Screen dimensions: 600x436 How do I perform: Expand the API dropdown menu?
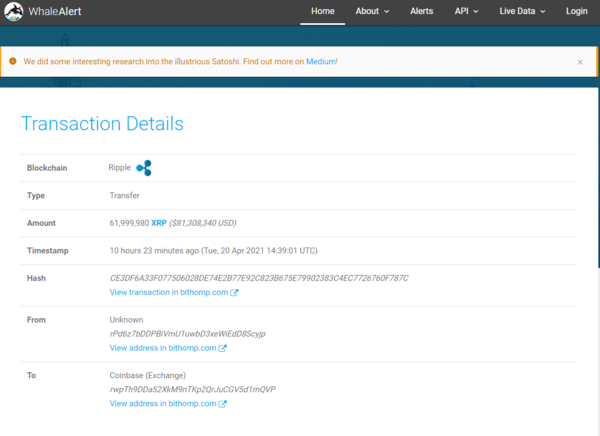(466, 11)
